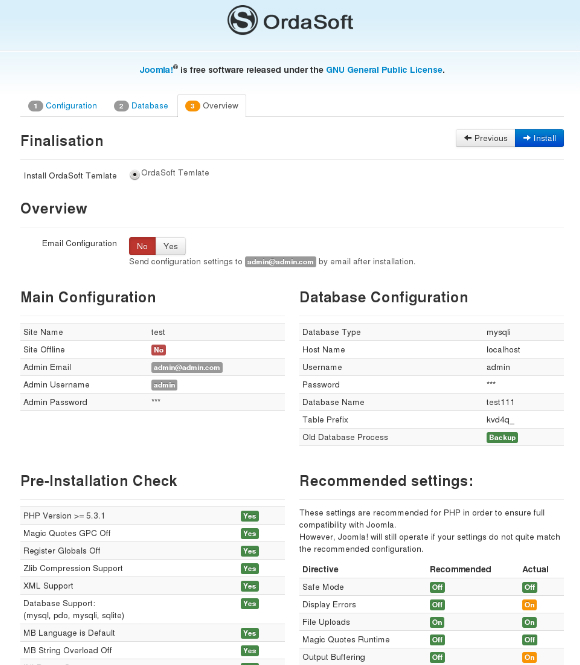Click the Yes badge for PHP Version
The image size is (580, 665).
[x=250, y=516]
